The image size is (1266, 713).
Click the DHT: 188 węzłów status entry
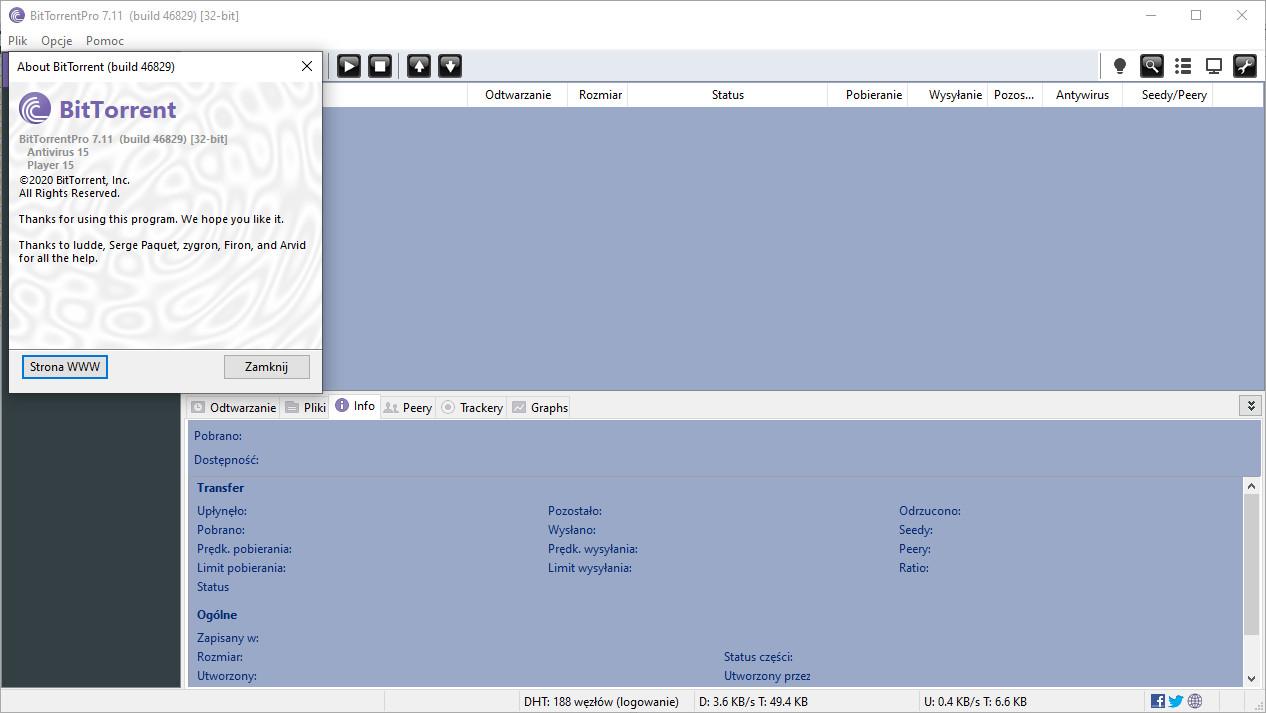coord(601,702)
